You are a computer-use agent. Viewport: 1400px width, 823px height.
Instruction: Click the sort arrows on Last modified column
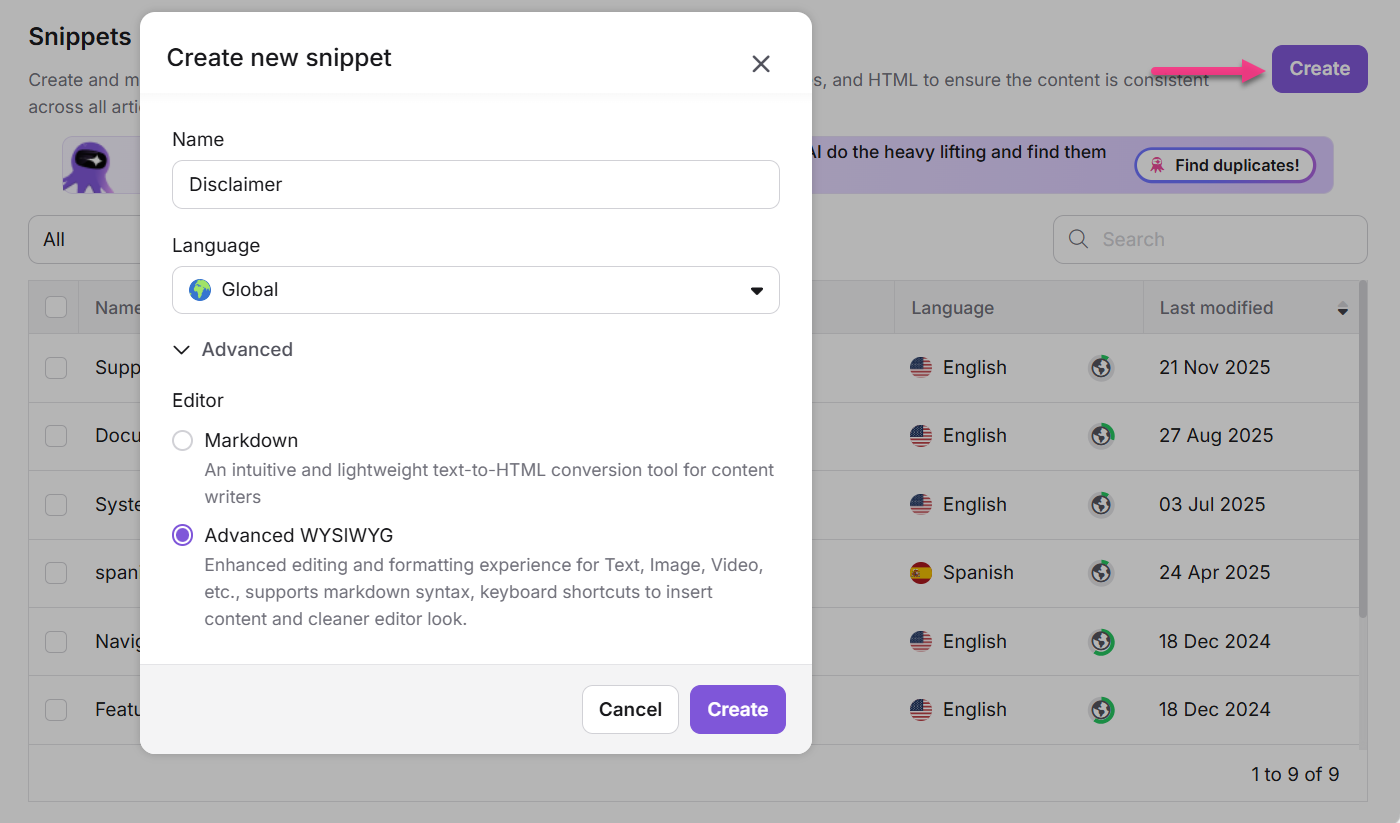pos(1342,308)
